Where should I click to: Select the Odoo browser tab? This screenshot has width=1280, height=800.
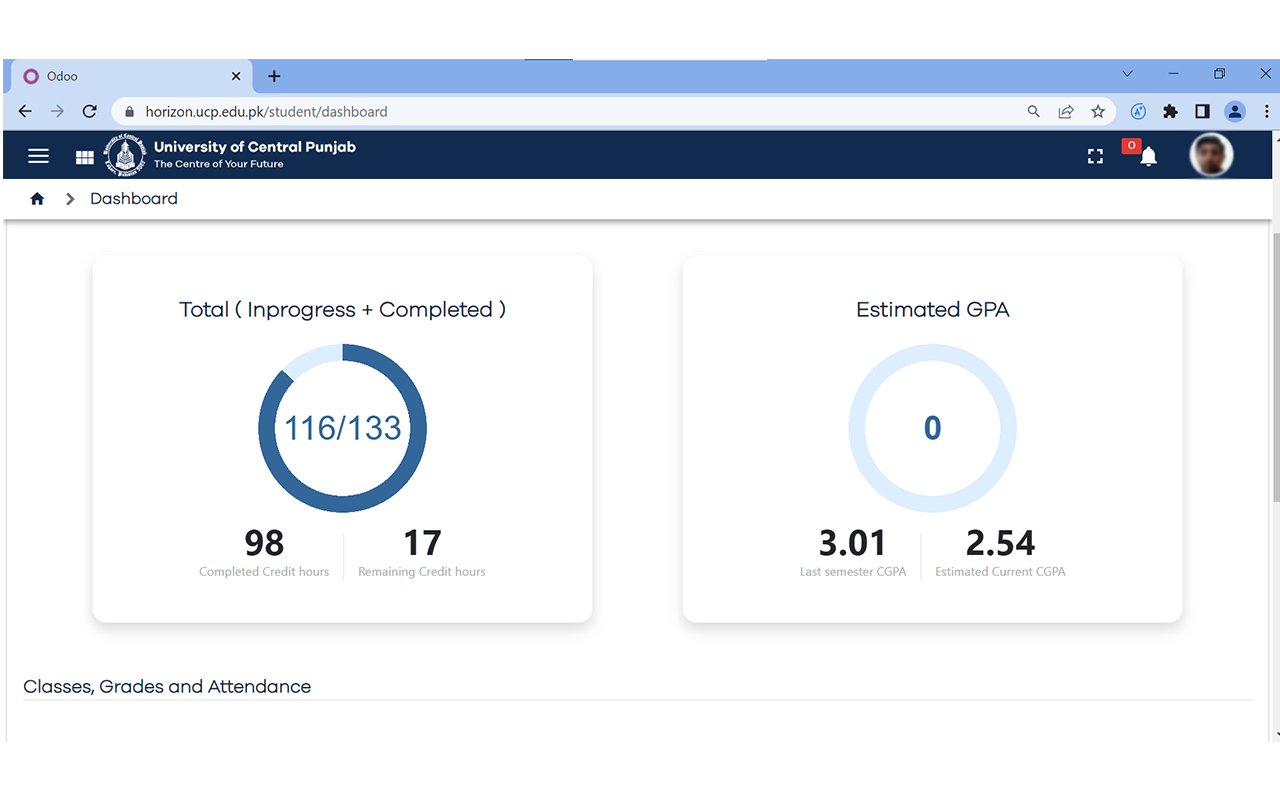pos(120,75)
